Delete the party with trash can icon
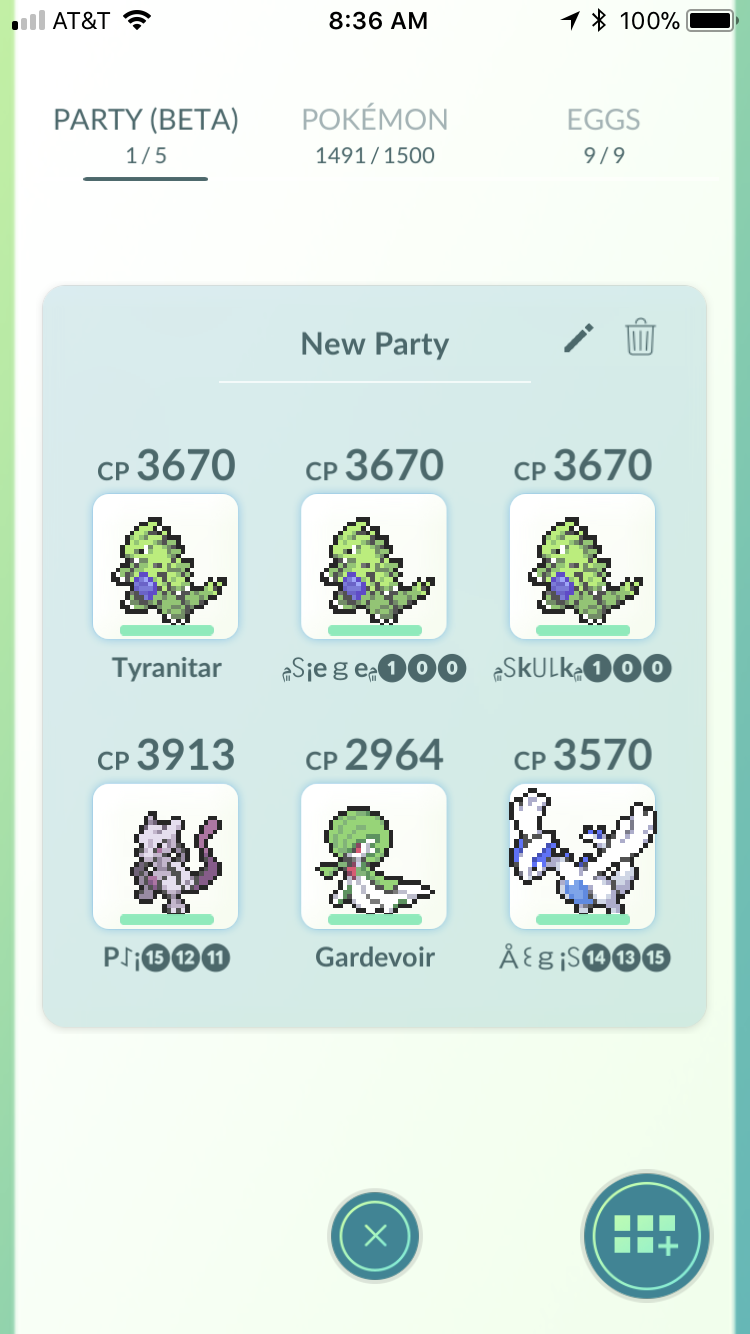Viewport: 750px width, 1334px height. 640,338
